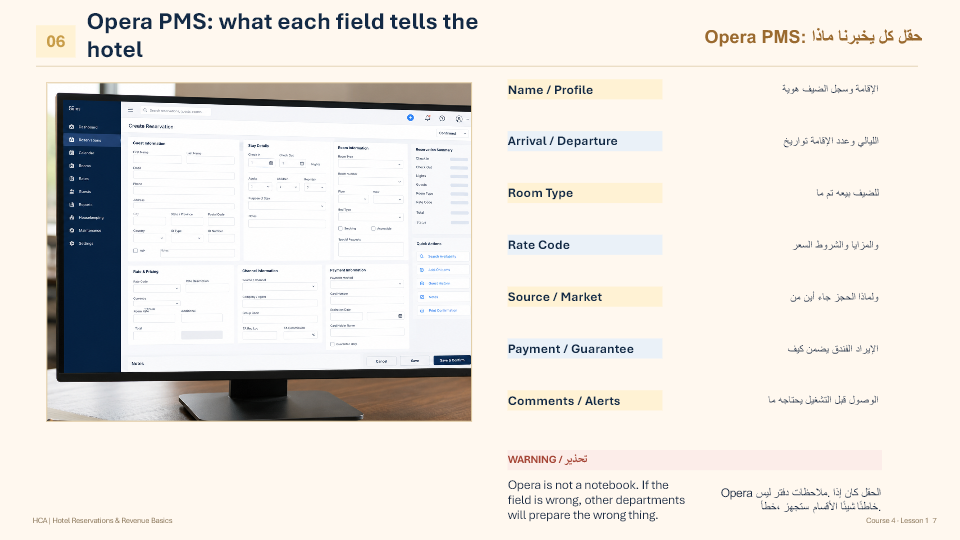
Task: Open the Bed Type dropdown
Action: (370, 217)
